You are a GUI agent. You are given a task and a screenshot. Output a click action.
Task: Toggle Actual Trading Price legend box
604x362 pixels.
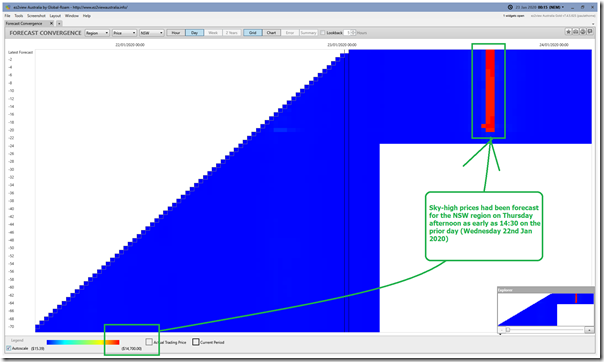[x=149, y=342]
